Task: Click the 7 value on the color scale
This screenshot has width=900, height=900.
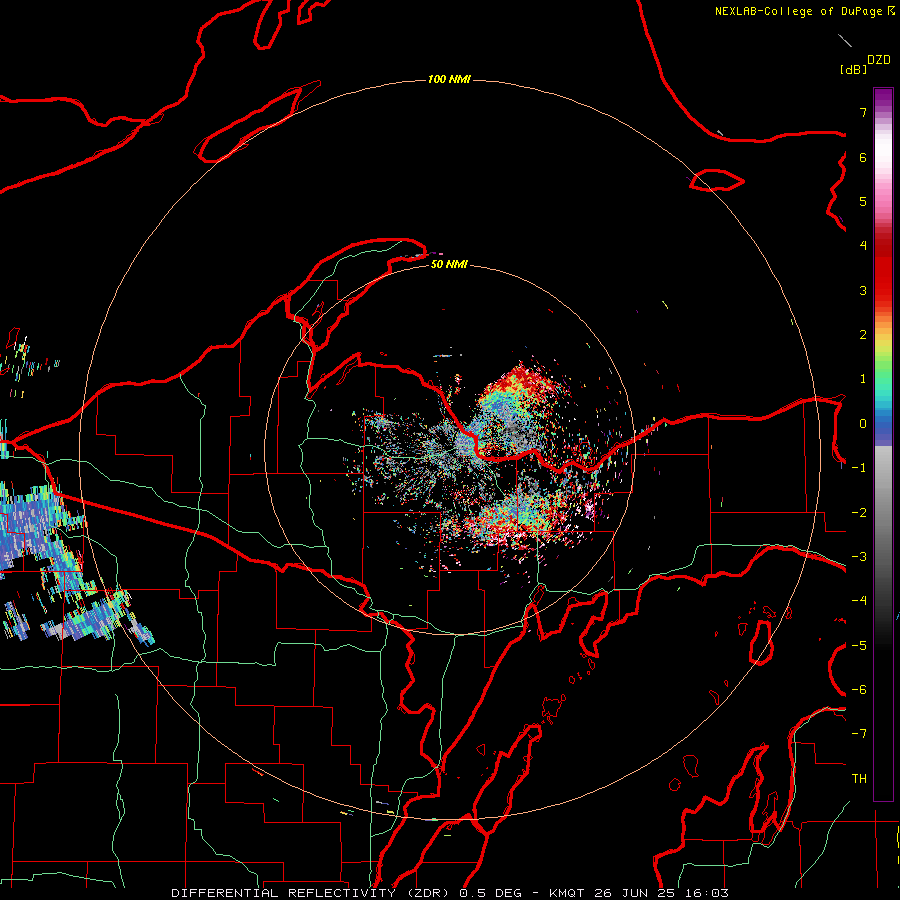Action: coord(863,112)
